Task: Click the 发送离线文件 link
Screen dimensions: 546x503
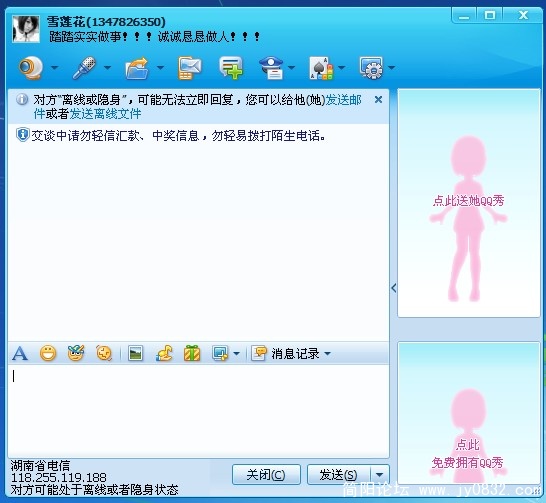Action: point(105,113)
